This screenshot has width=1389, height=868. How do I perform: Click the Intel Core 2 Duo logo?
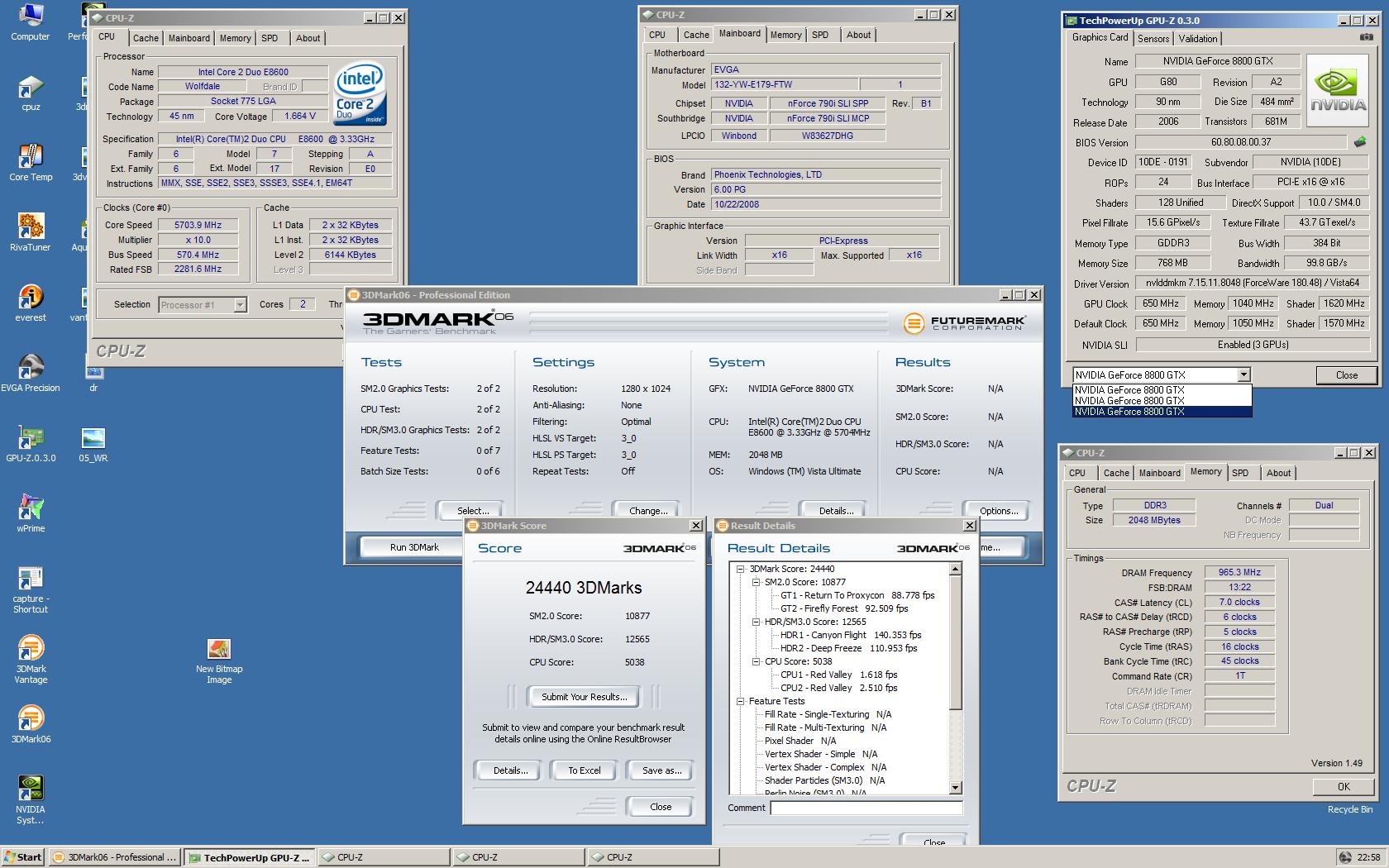[359, 93]
